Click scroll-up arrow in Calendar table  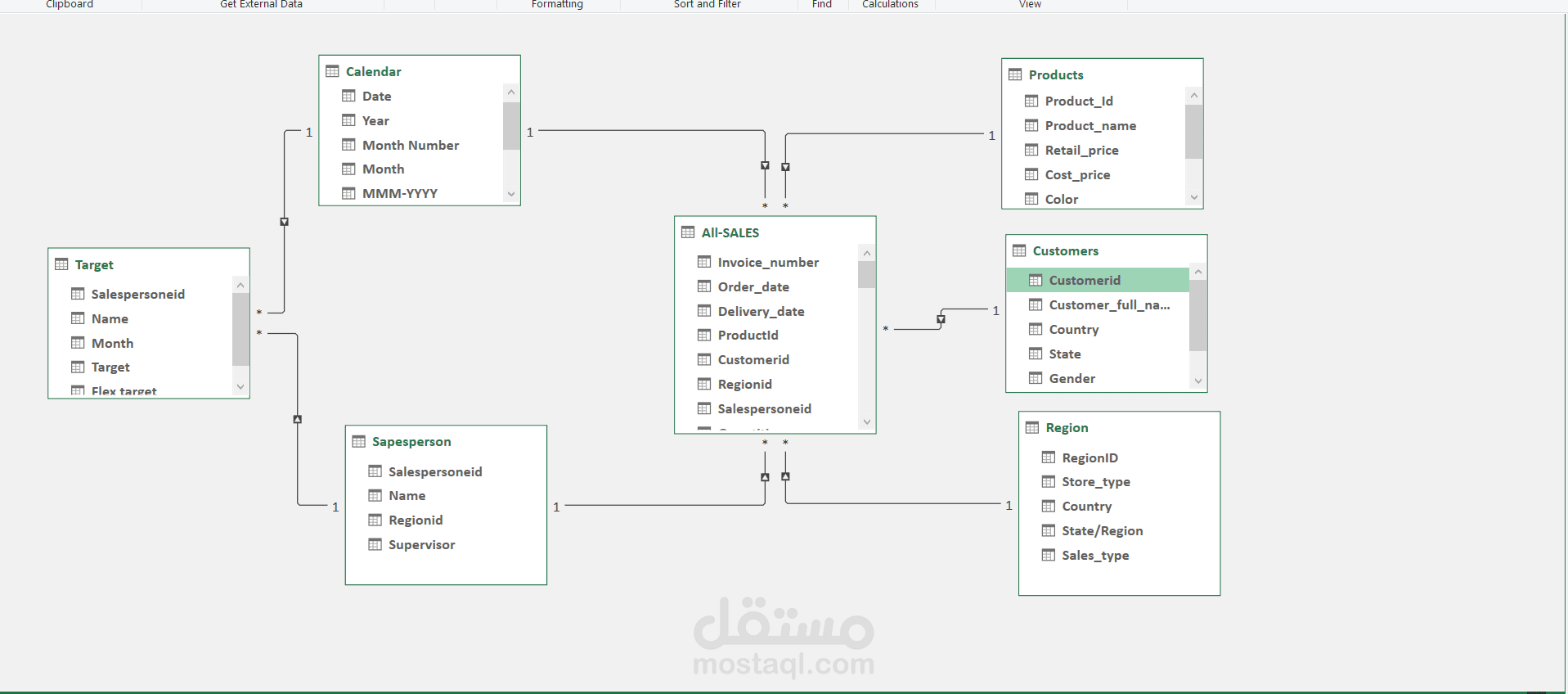coord(511,92)
